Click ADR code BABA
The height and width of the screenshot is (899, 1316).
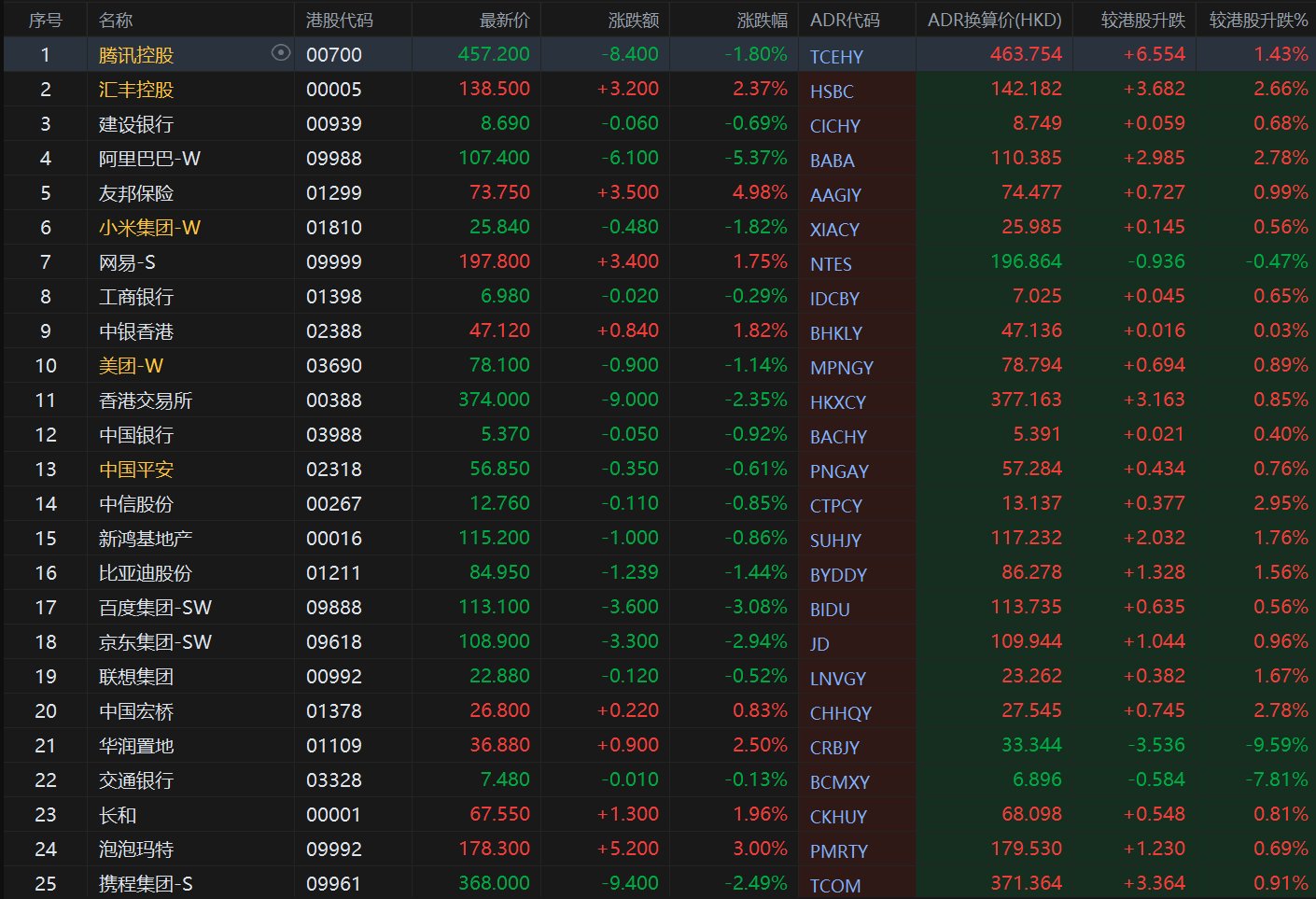click(x=833, y=161)
